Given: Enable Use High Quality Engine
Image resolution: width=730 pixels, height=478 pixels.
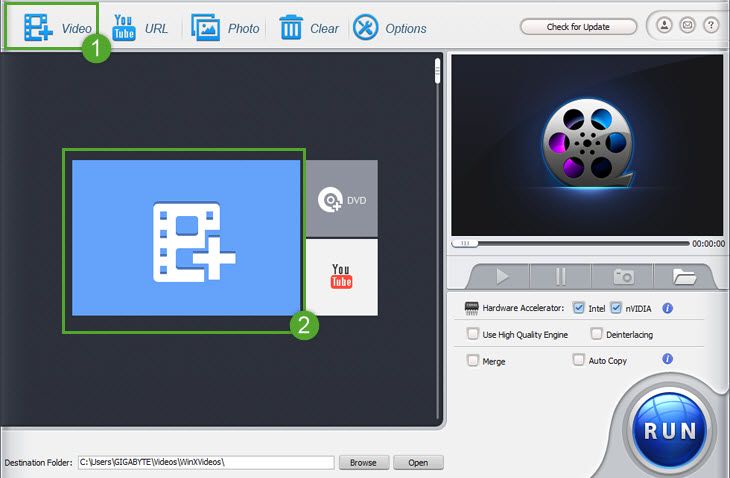Looking at the screenshot, I should pos(473,334).
